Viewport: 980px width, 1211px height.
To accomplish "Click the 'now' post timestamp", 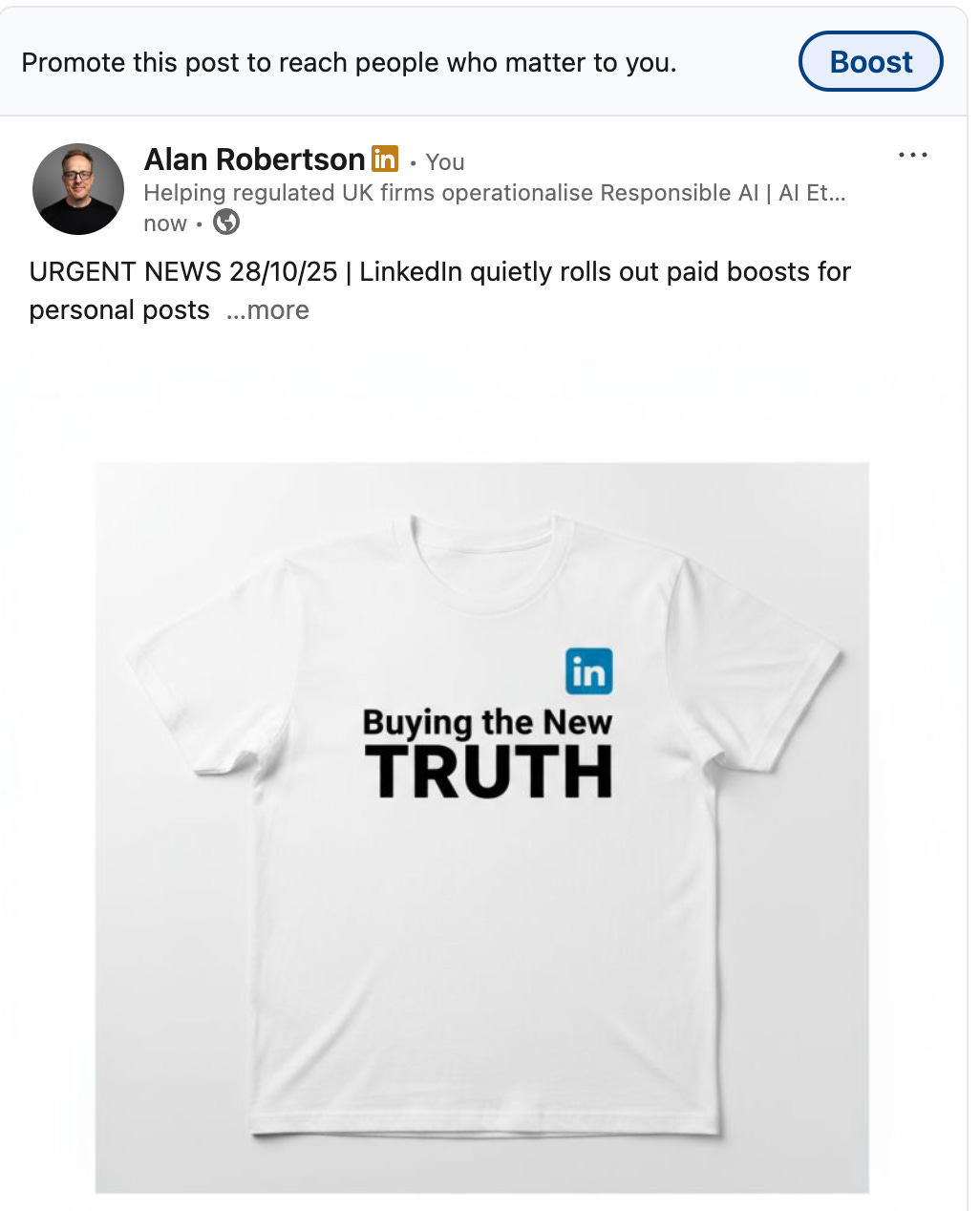I will pyautogui.click(x=165, y=223).
